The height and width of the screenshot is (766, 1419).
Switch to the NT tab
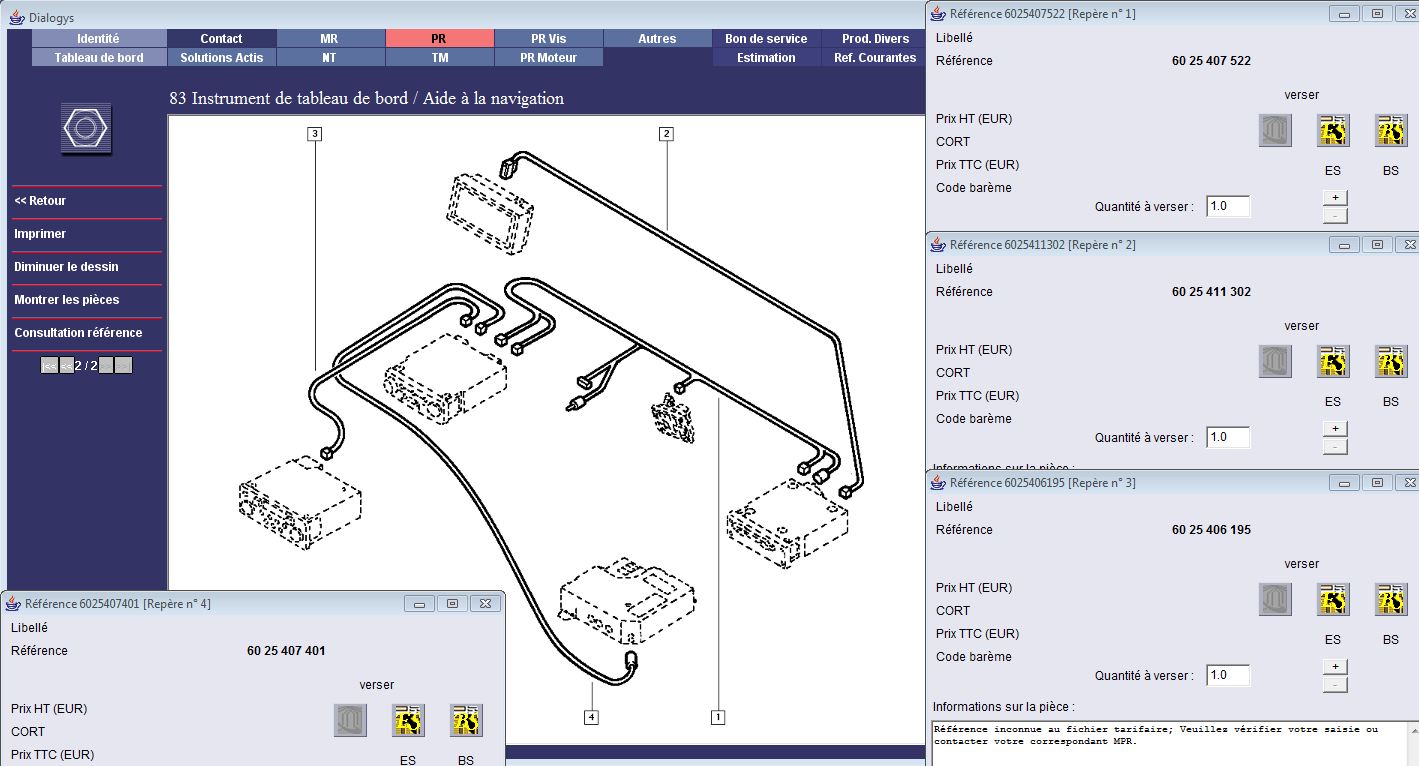329,57
